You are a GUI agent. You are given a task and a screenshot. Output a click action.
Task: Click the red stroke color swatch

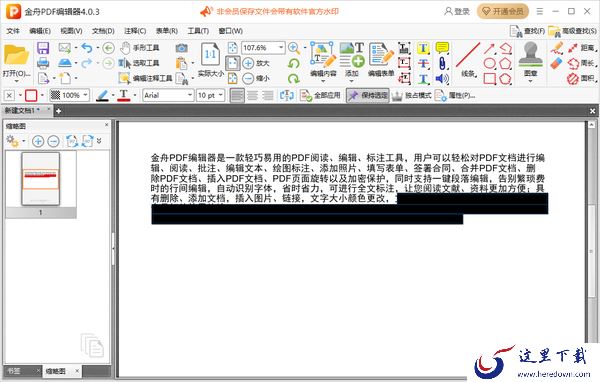tap(31, 95)
